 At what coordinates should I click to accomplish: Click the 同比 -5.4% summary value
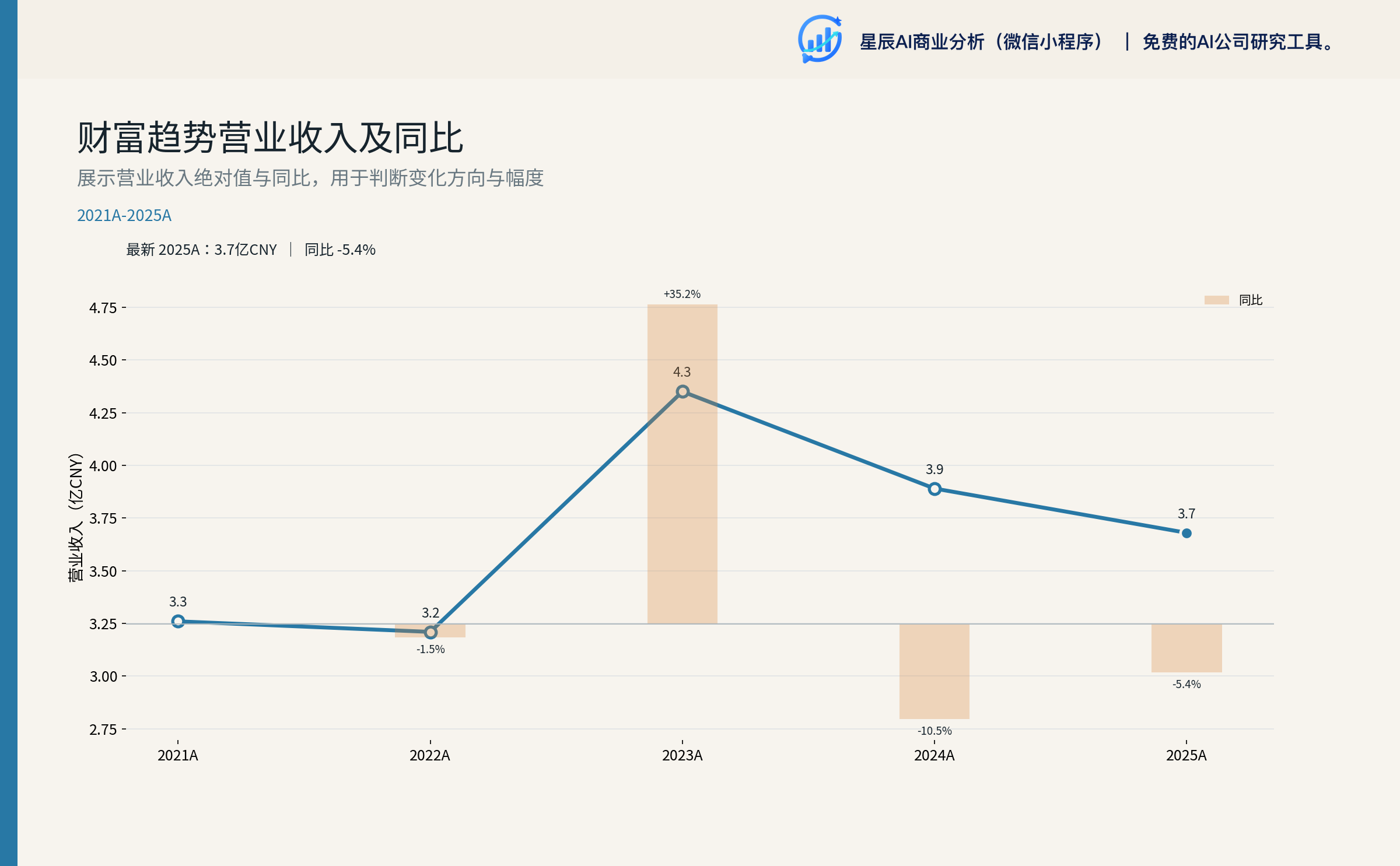click(340, 250)
